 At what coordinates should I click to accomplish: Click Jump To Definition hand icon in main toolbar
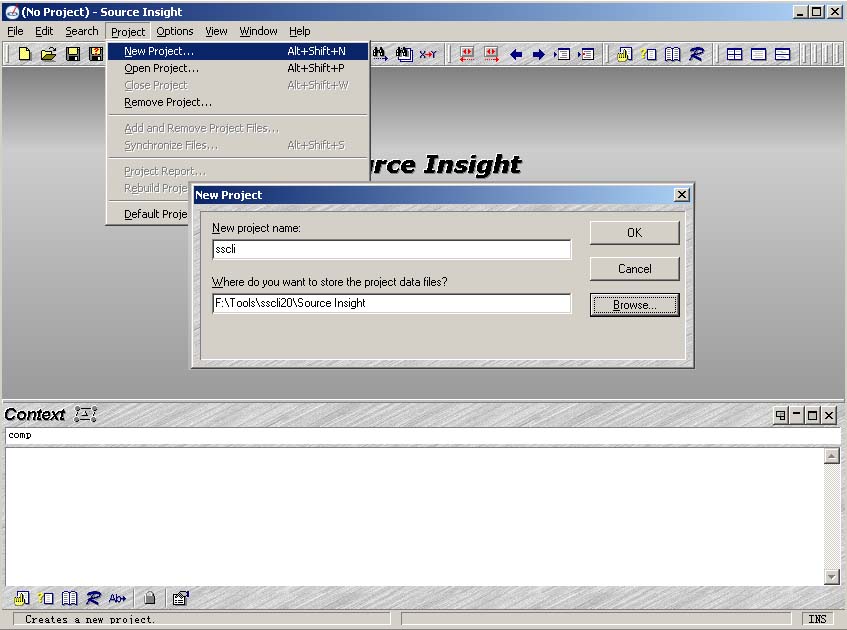(x=624, y=54)
